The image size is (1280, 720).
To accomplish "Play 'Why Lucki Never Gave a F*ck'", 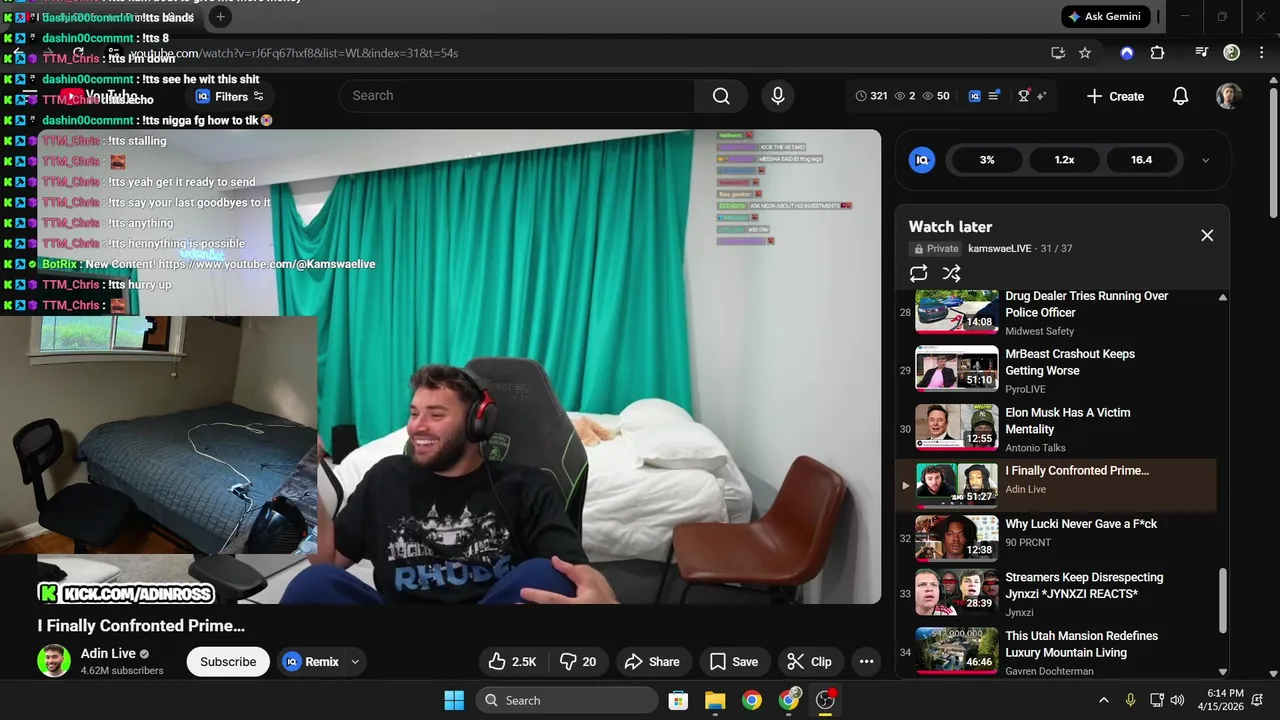I will point(1055,538).
